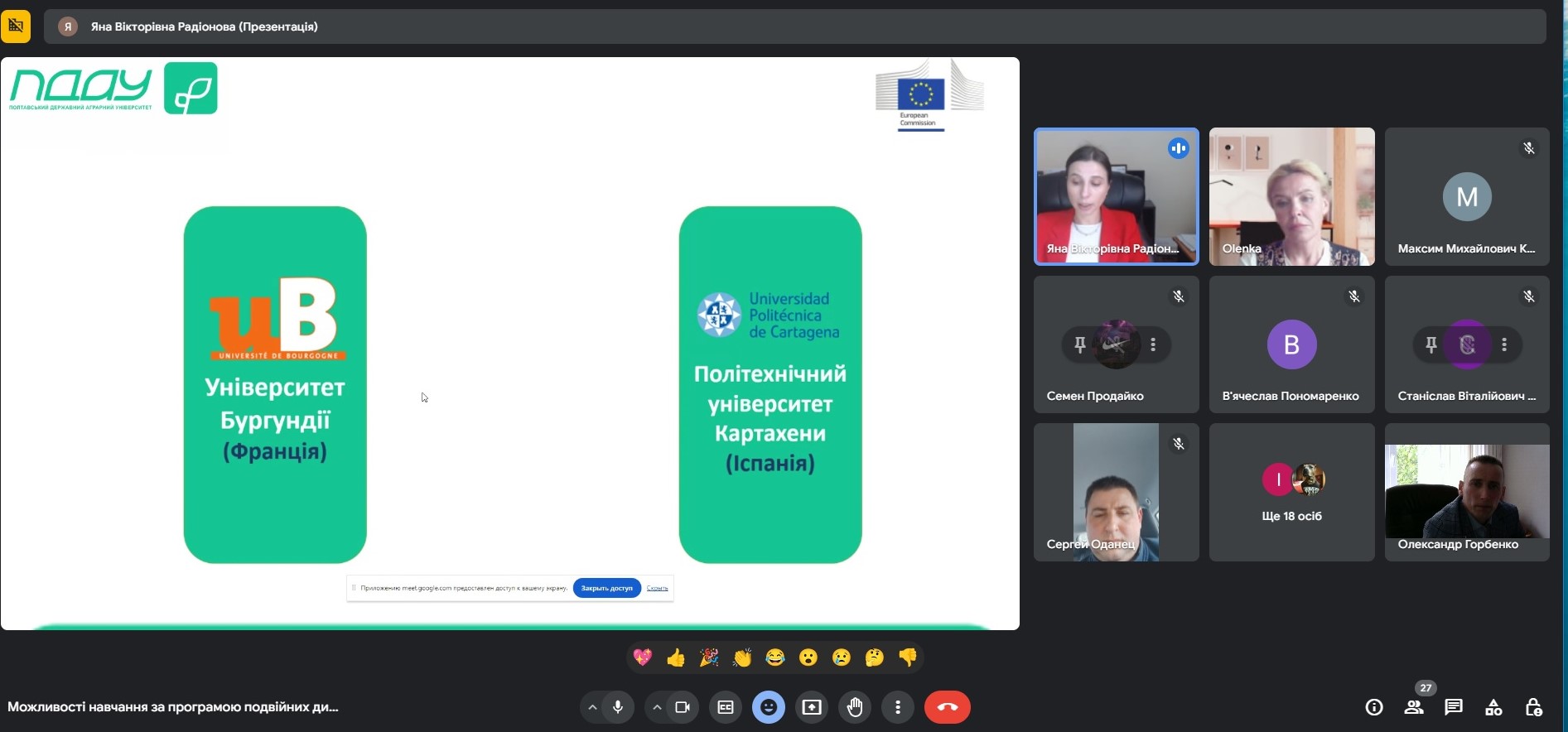The width and height of the screenshot is (1568, 732).
Task: Turn on closed captions
Action: [726, 707]
